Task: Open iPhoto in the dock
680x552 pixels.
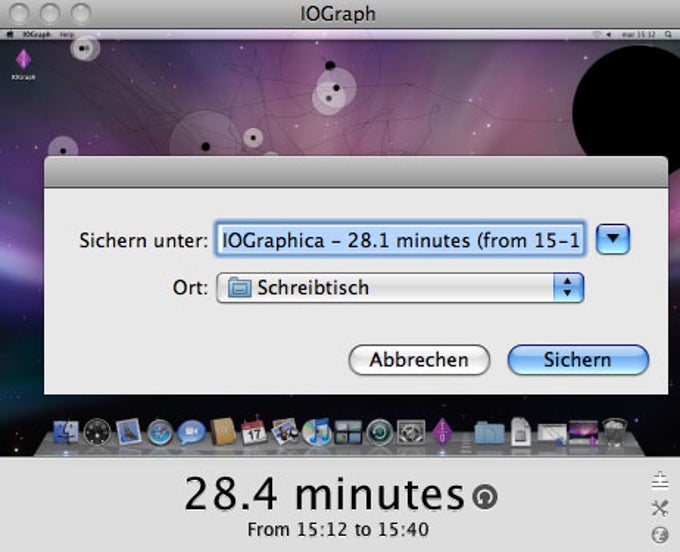Action: [285, 431]
